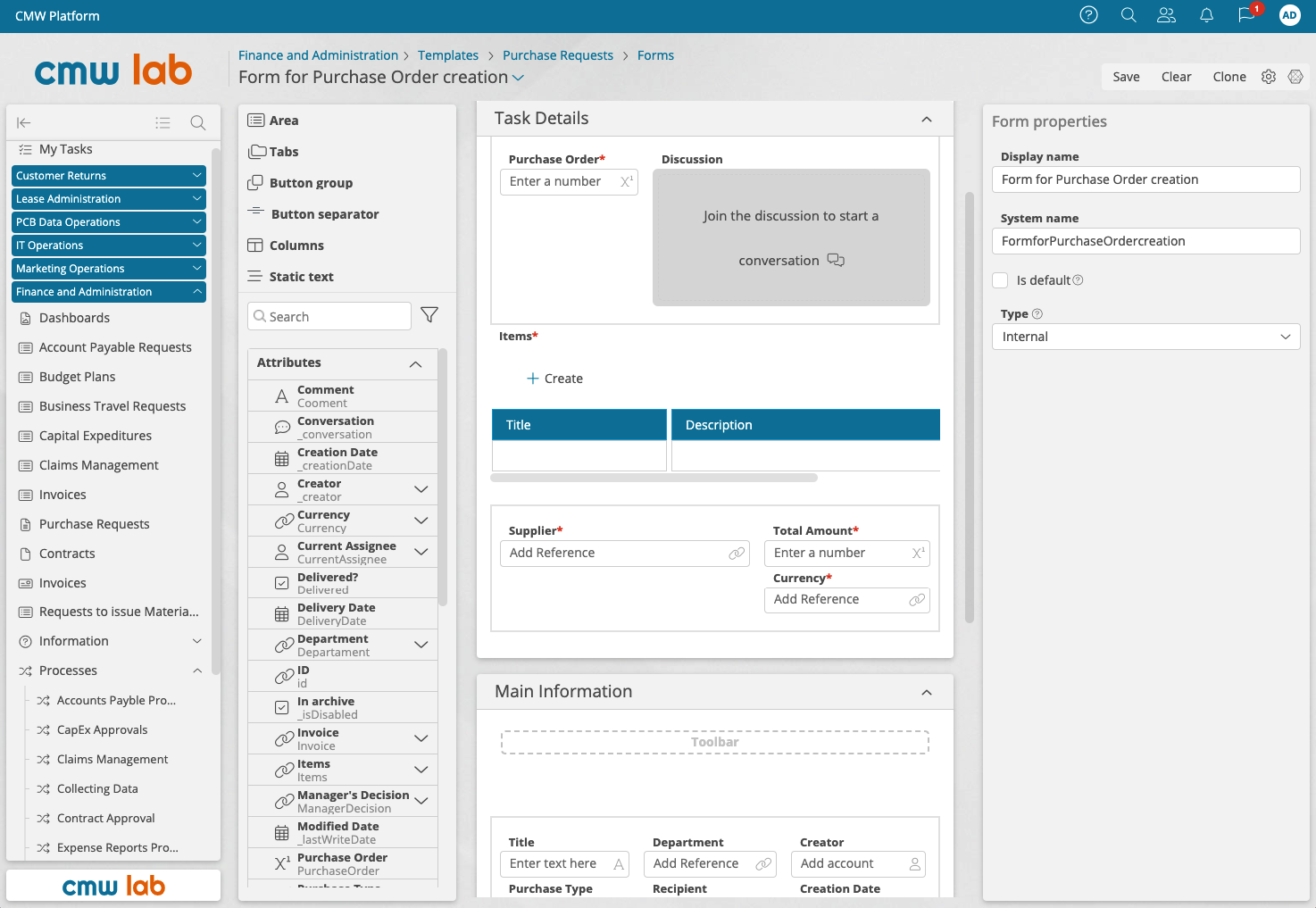Click the filter funnel icon beside Search
This screenshot has height=908, width=1316.
[429, 315]
